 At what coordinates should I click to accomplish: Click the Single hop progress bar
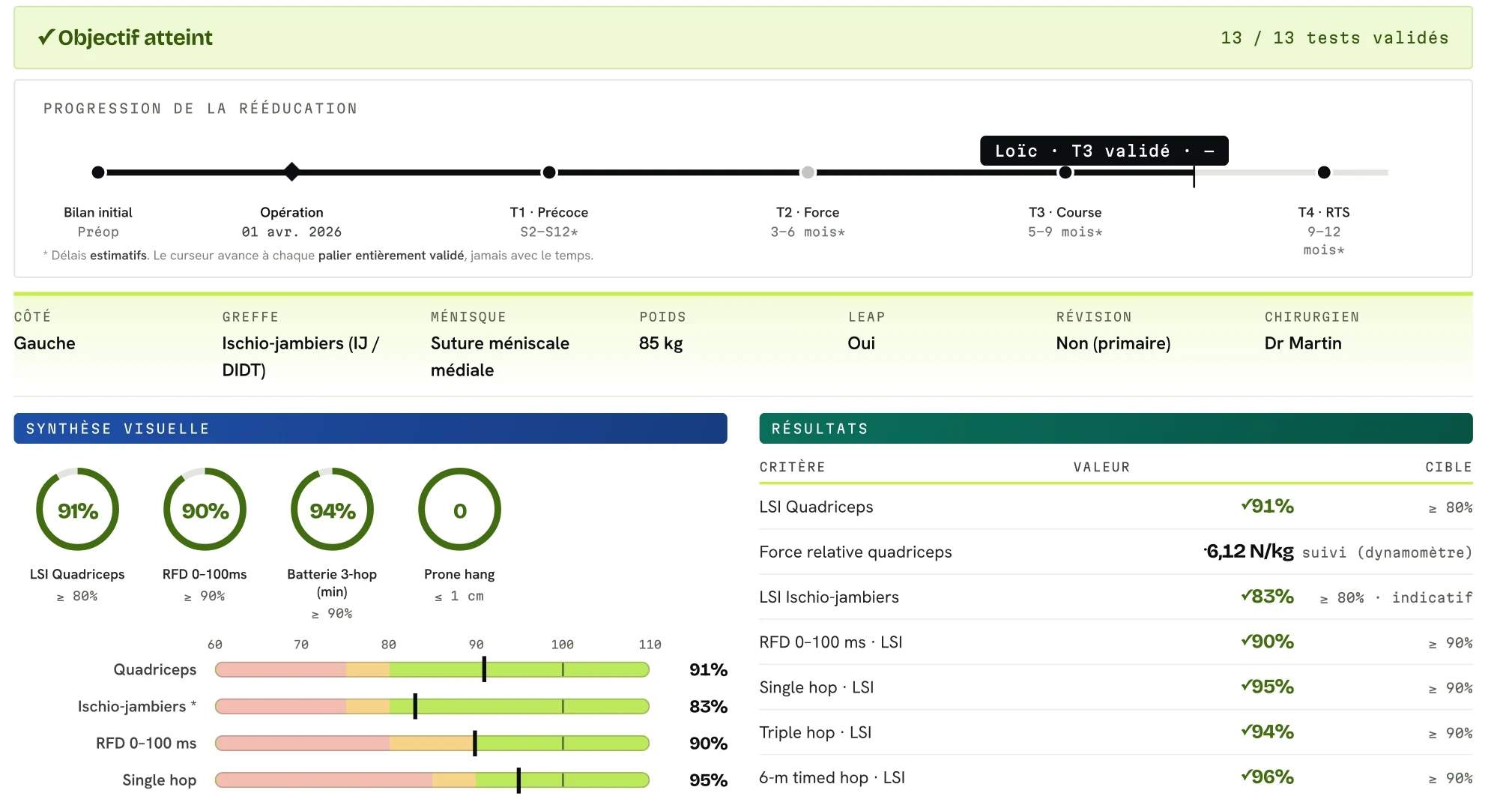pyautogui.click(x=432, y=780)
